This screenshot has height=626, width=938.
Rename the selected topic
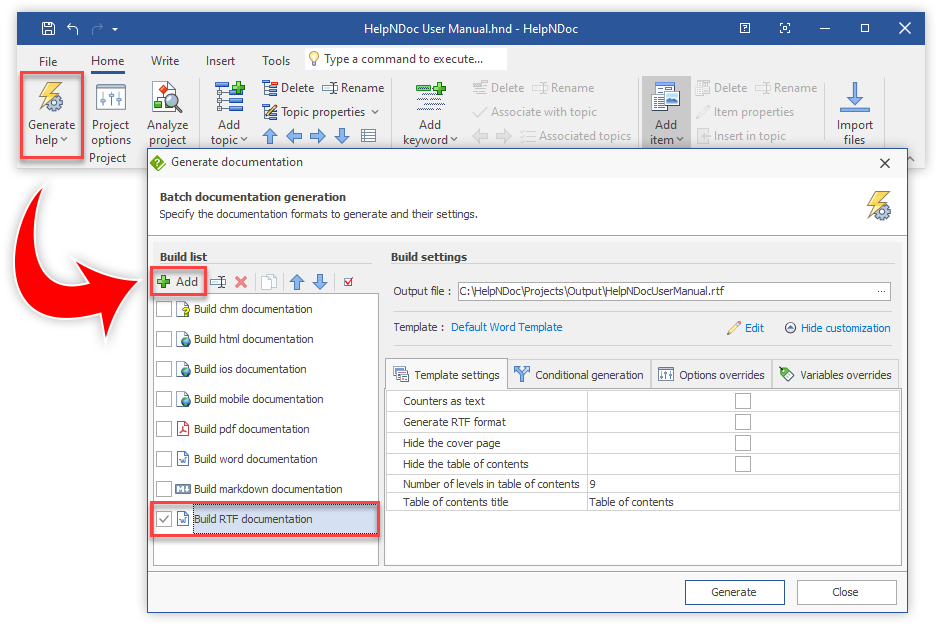click(354, 88)
